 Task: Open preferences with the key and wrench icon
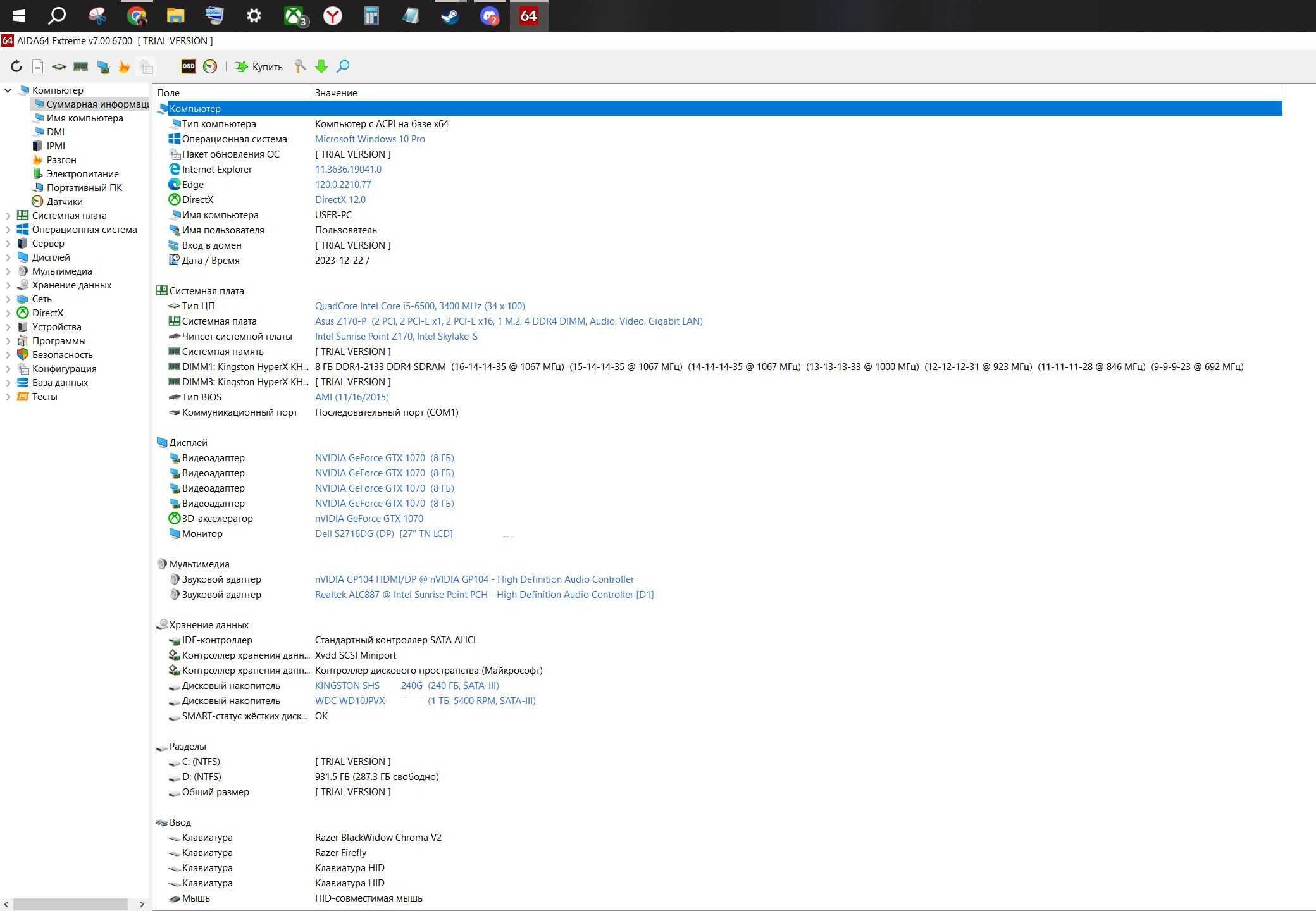tap(300, 66)
